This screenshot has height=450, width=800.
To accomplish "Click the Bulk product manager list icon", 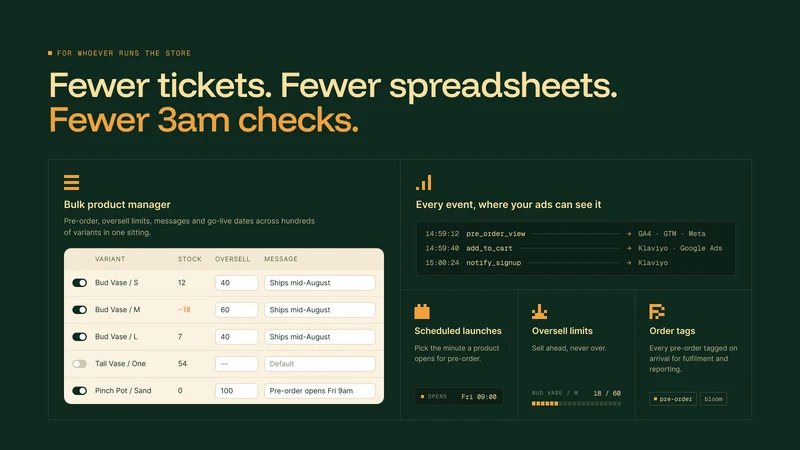I will click(71, 182).
